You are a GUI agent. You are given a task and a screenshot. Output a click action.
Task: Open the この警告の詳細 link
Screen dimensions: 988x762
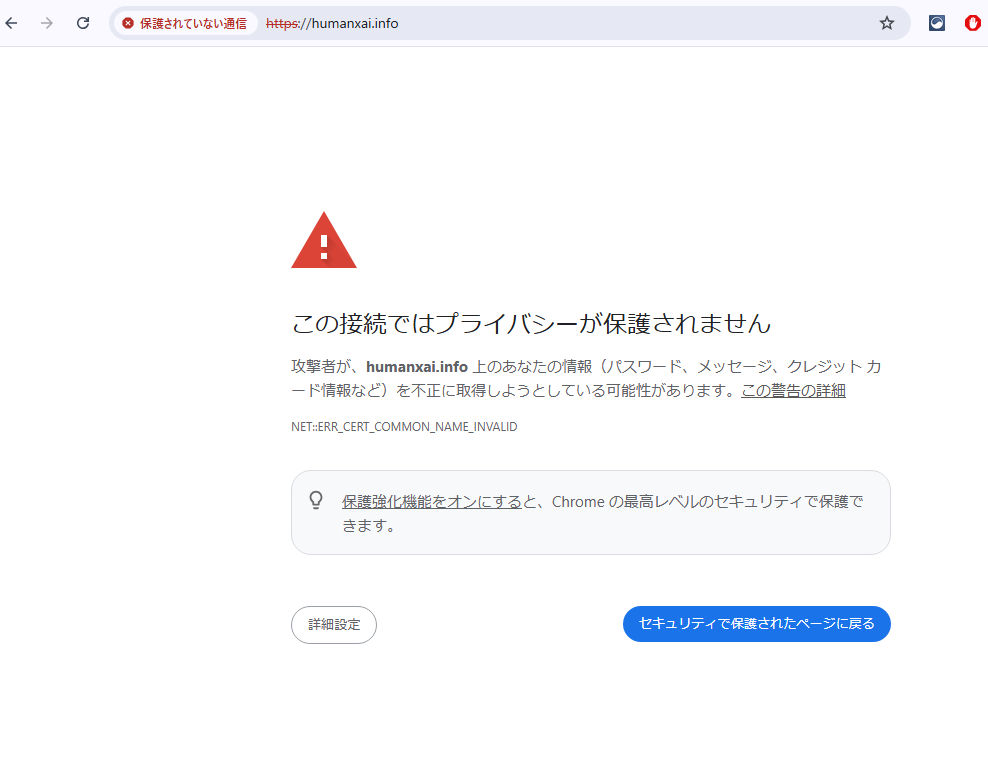793,391
